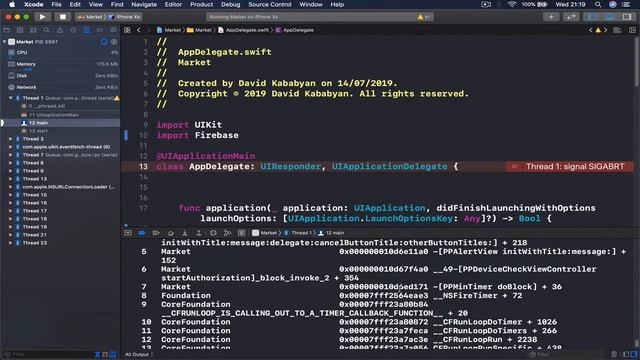Open the Navigate menu
The height and width of the screenshot is (360, 640).
tap(144, 4)
